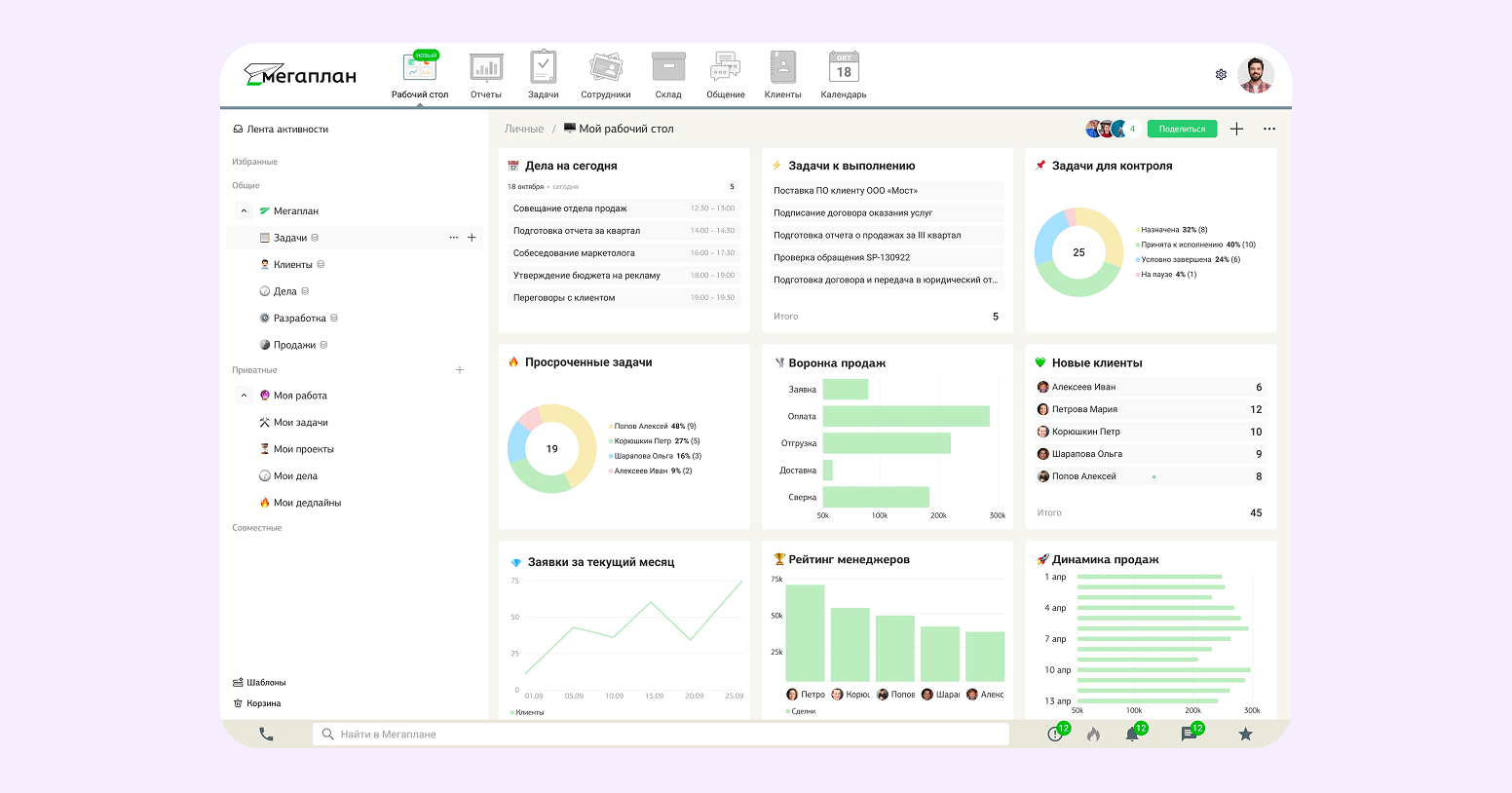This screenshot has height=793, width=1512.
Task: Open the three-dot menu near Задачи
Action: (x=453, y=237)
